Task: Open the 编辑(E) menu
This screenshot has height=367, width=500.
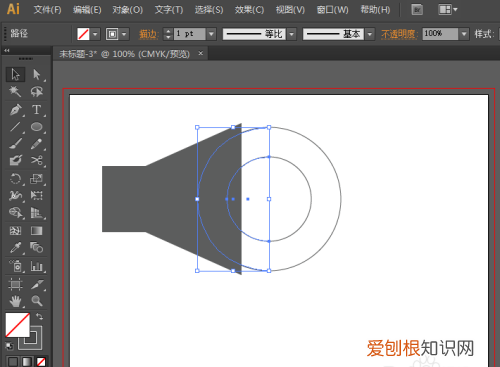Action: (87, 10)
